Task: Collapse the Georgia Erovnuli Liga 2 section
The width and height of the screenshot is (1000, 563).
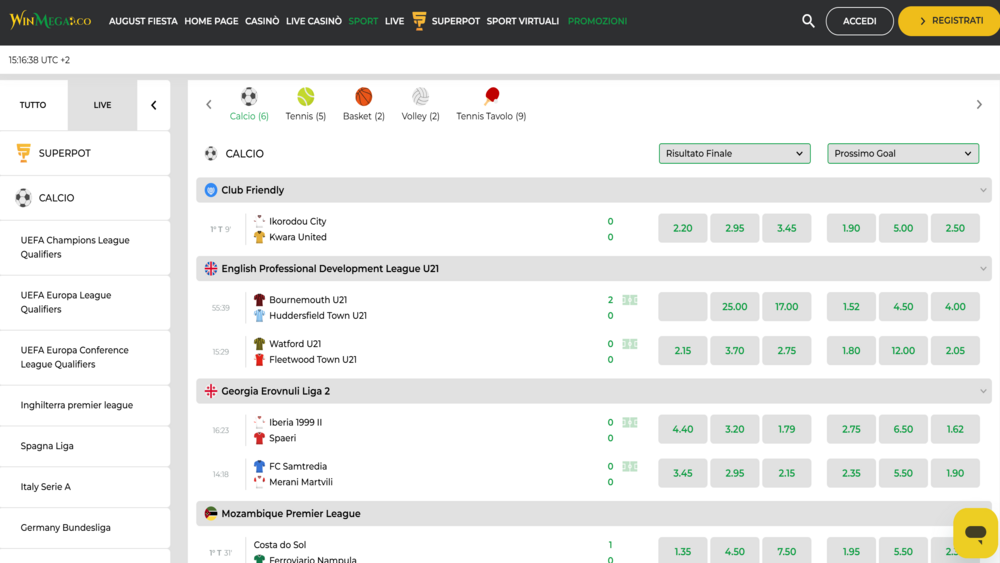Action: coord(983,391)
